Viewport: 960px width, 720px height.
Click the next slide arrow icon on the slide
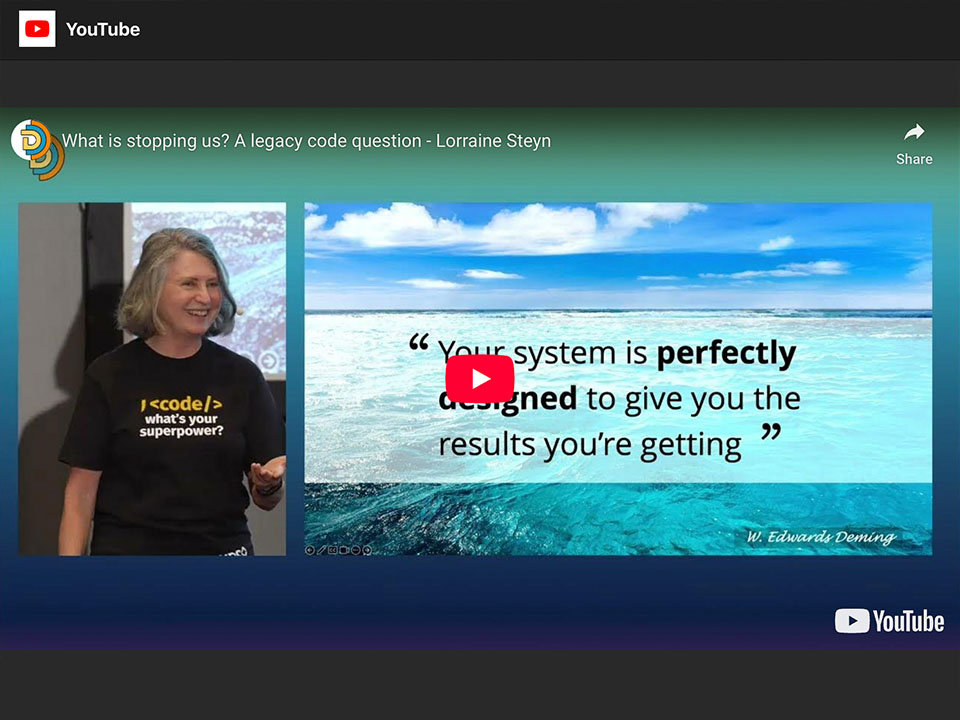pos(368,549)
